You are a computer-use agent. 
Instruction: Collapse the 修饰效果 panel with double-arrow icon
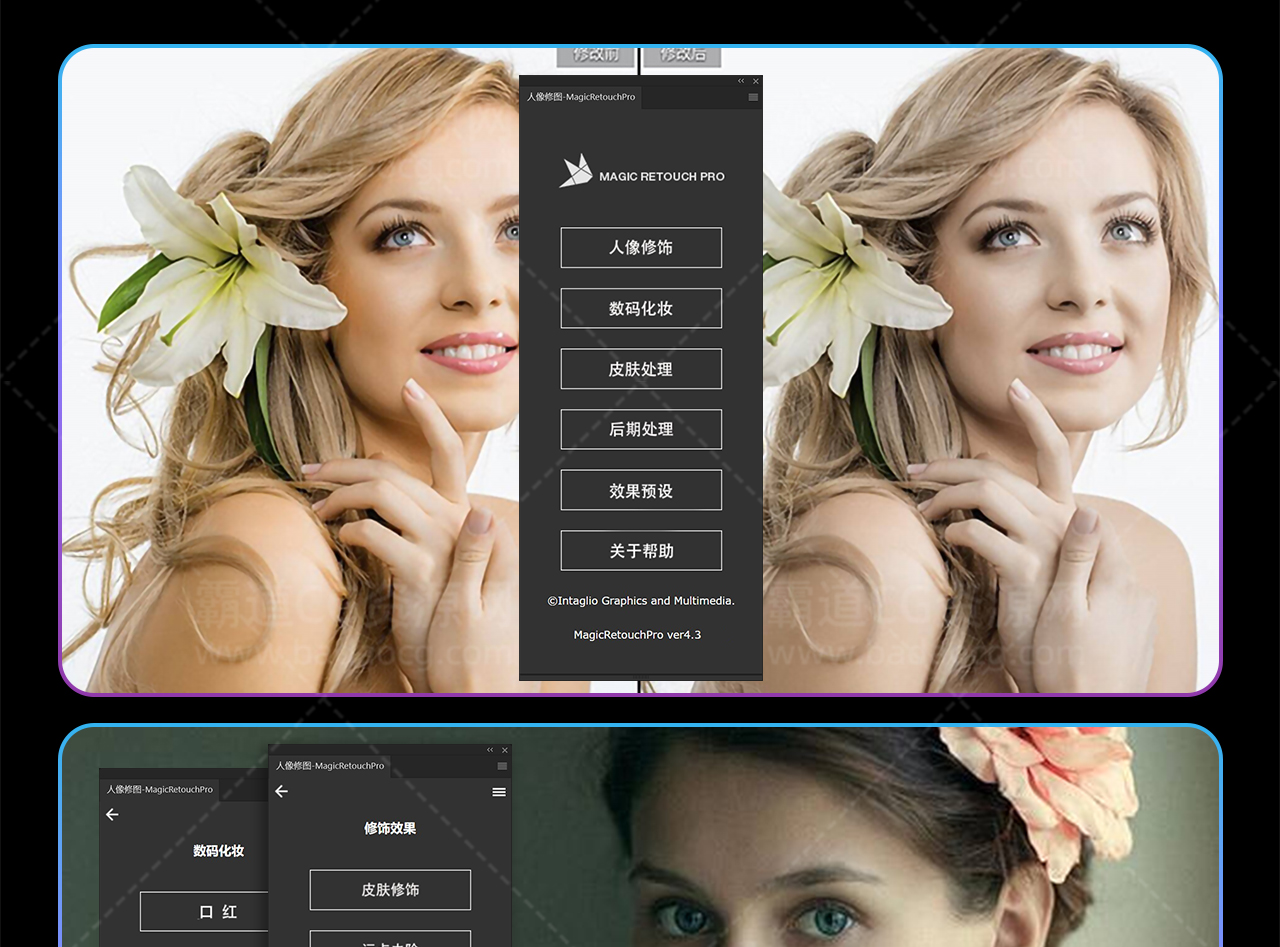490,750
